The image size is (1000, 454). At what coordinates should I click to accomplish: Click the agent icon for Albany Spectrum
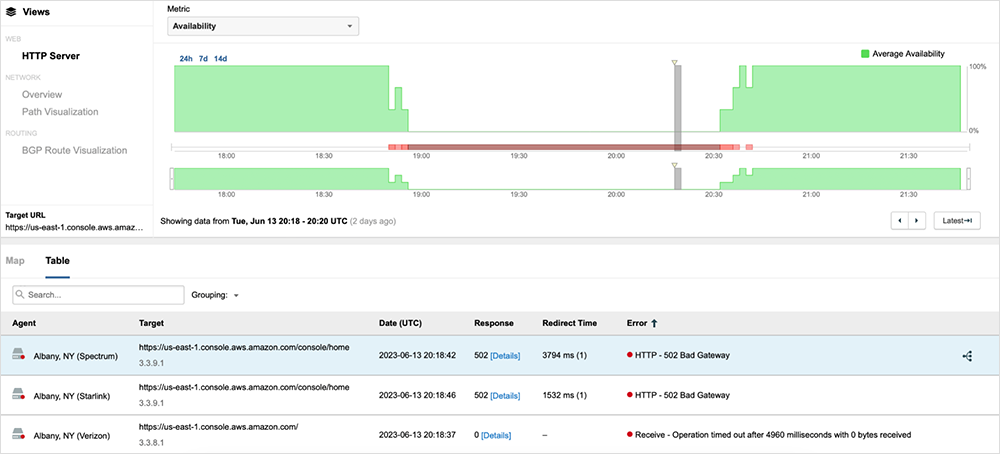pos(19,356)
